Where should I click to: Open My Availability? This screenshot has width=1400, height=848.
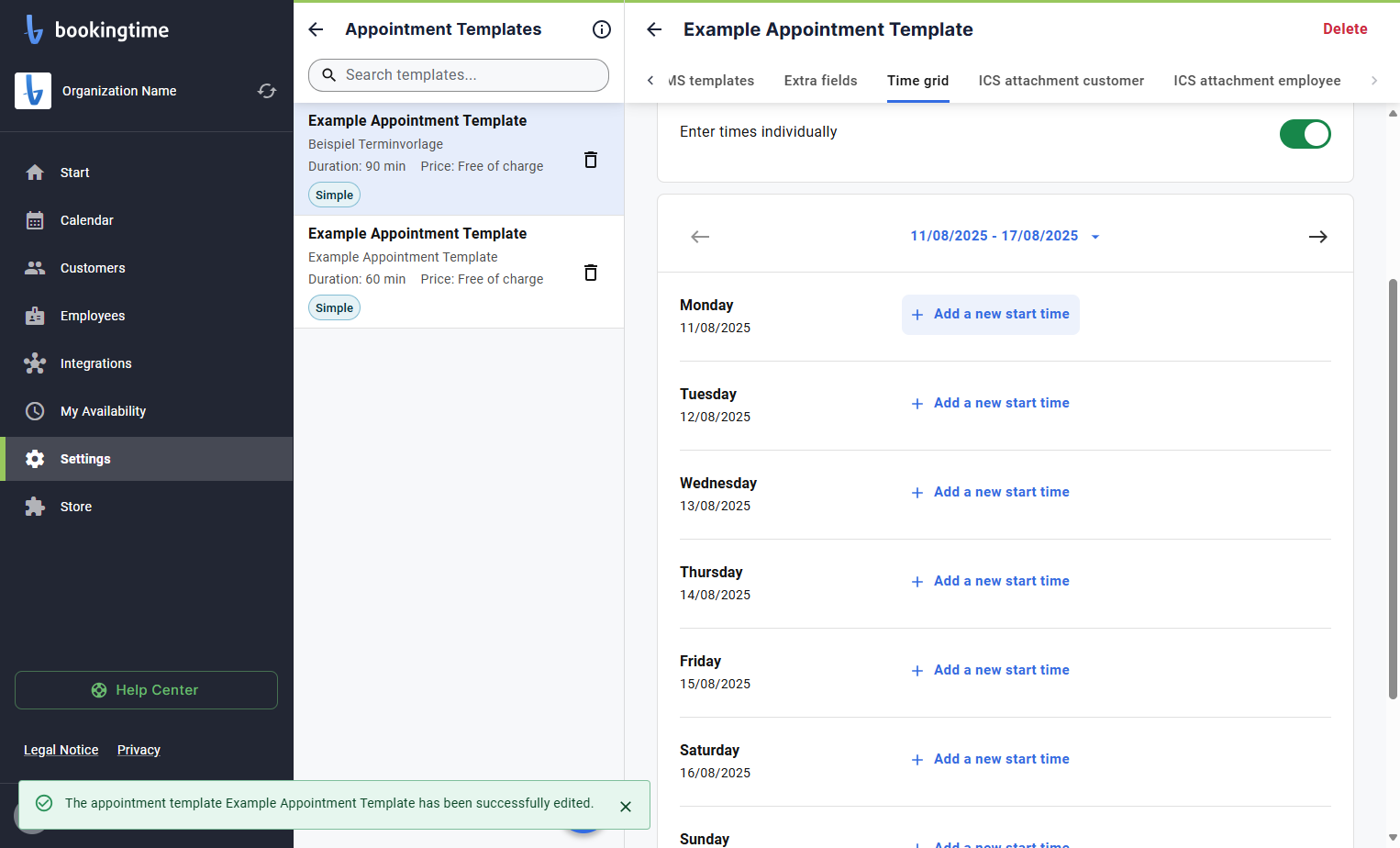[x=147, y=411]
